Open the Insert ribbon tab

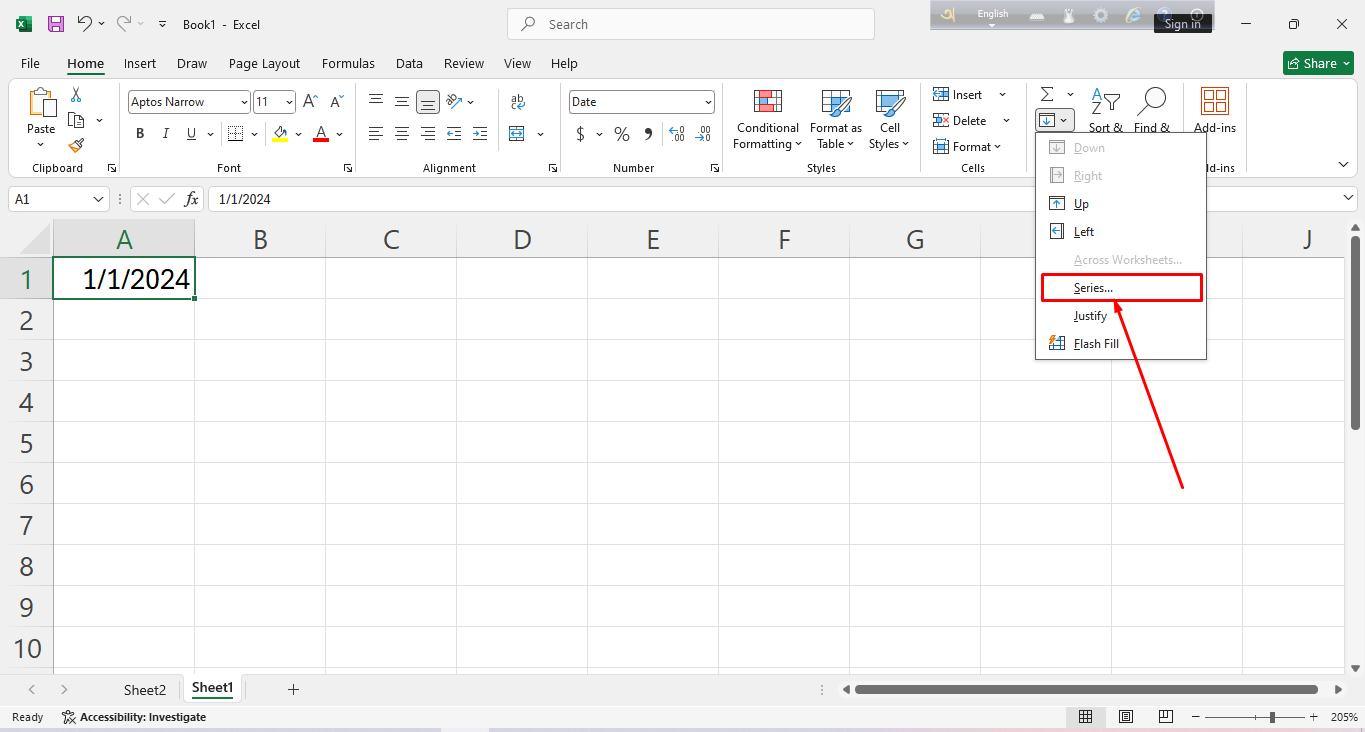point(140,63)
